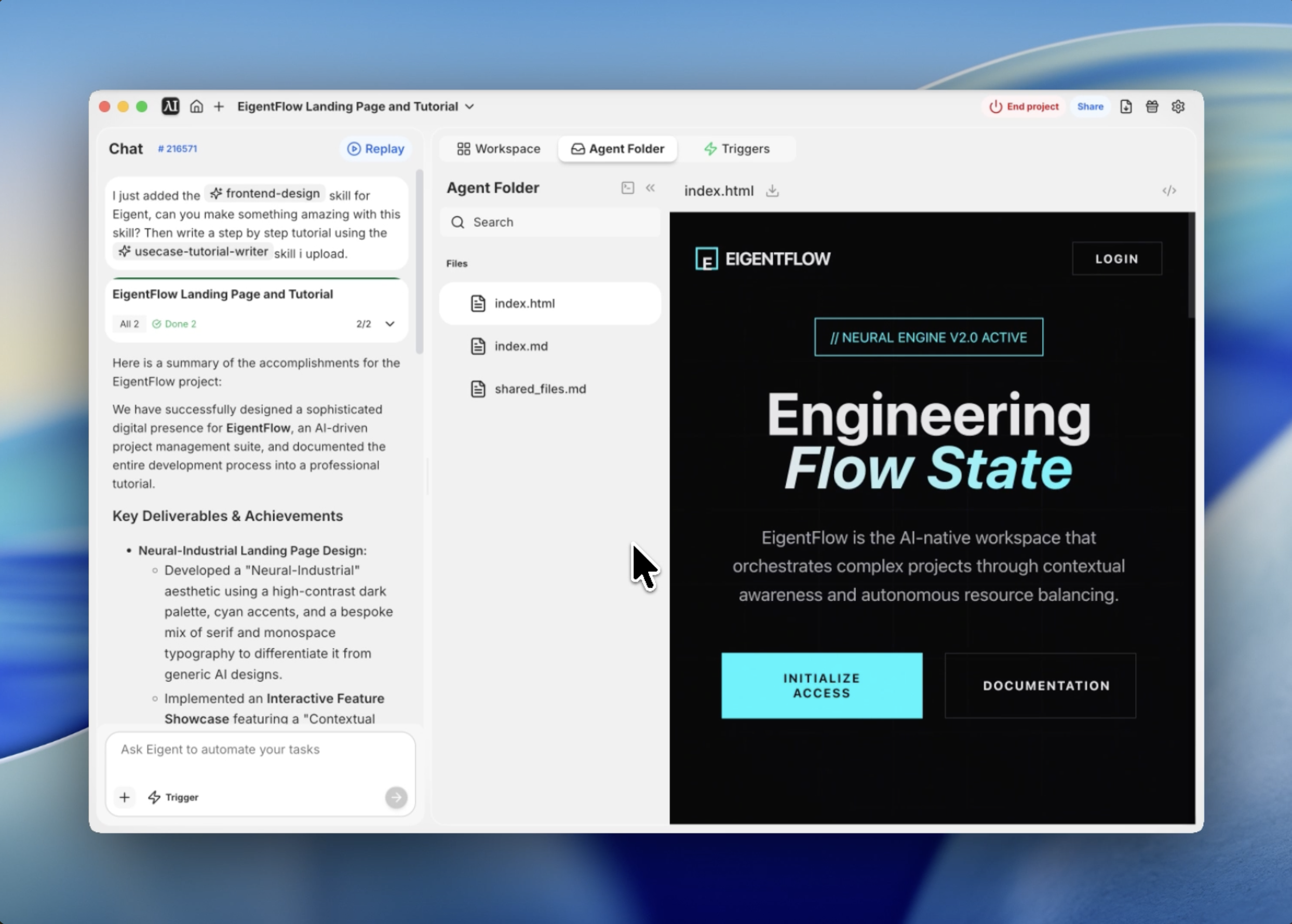Screen dimensions: 1292x924
Task: Click the plus attach icon in chat input
Action: (x=125, y=797)
